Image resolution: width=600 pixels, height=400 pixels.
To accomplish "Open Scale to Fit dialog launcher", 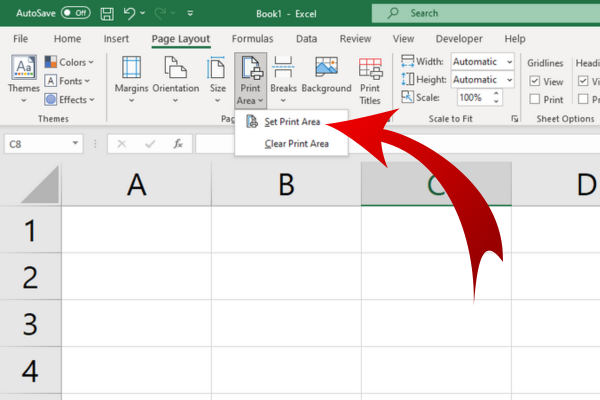I will (515, 119).
